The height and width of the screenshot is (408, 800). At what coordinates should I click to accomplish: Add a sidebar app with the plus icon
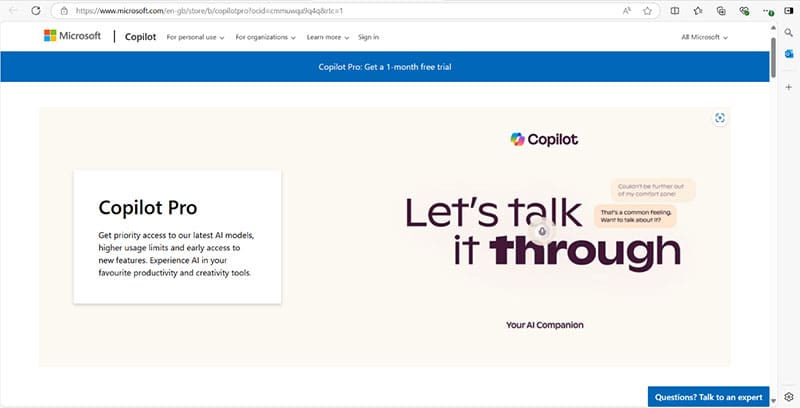[789, 87]
